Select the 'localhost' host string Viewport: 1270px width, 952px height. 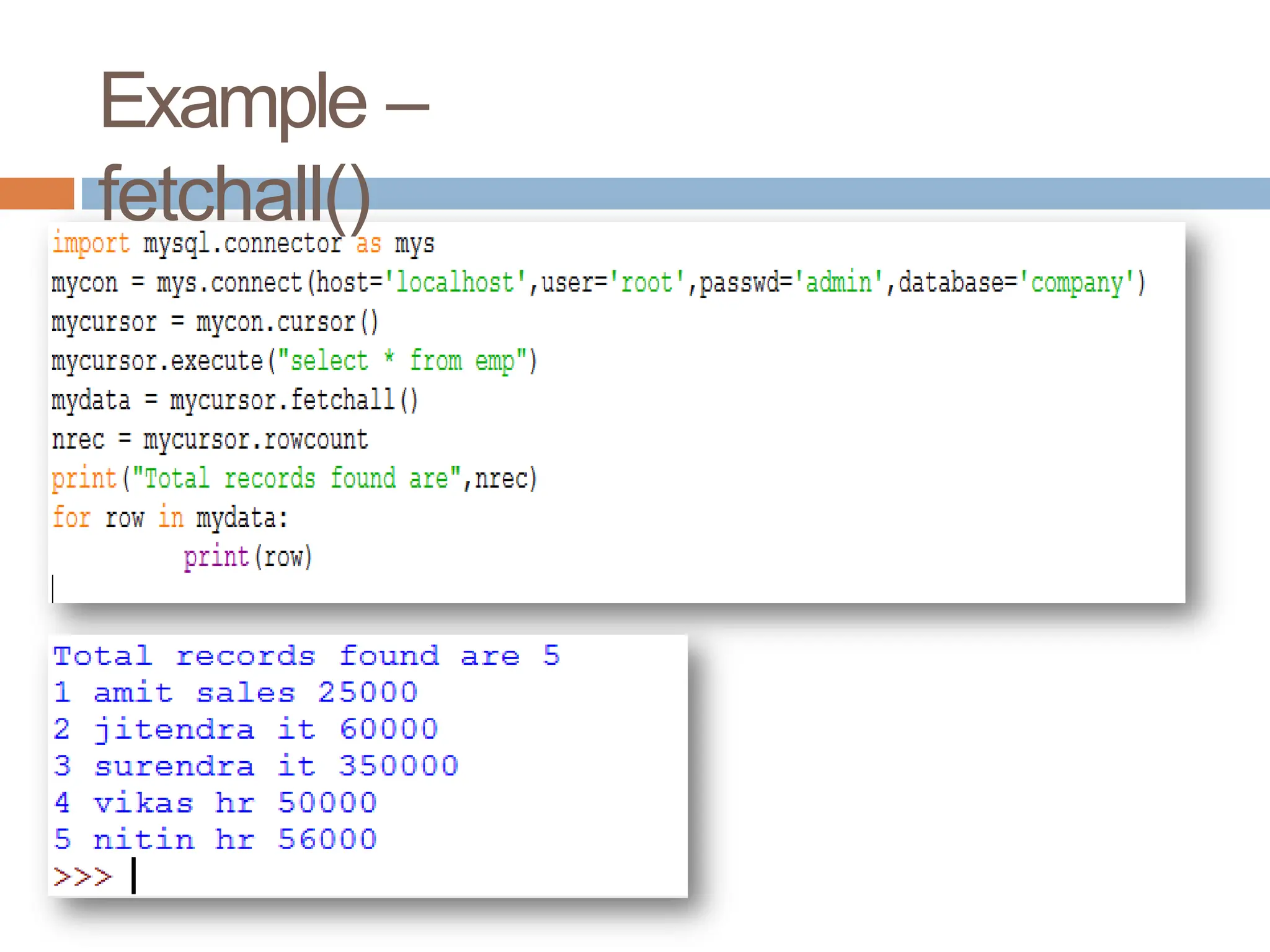pyautogui.click(x=455, y=283)
